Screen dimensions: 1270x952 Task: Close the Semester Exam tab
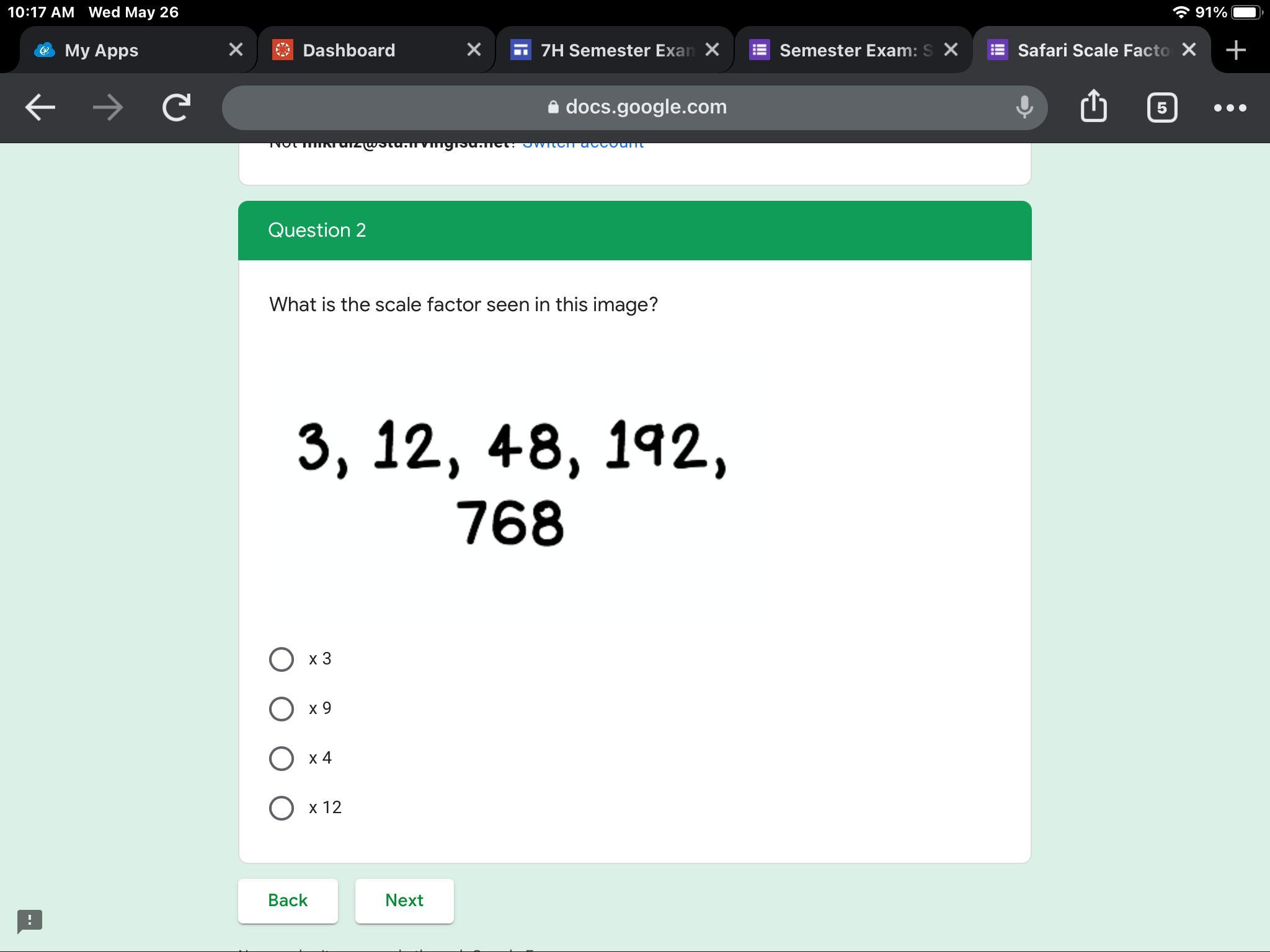point(951,50)
